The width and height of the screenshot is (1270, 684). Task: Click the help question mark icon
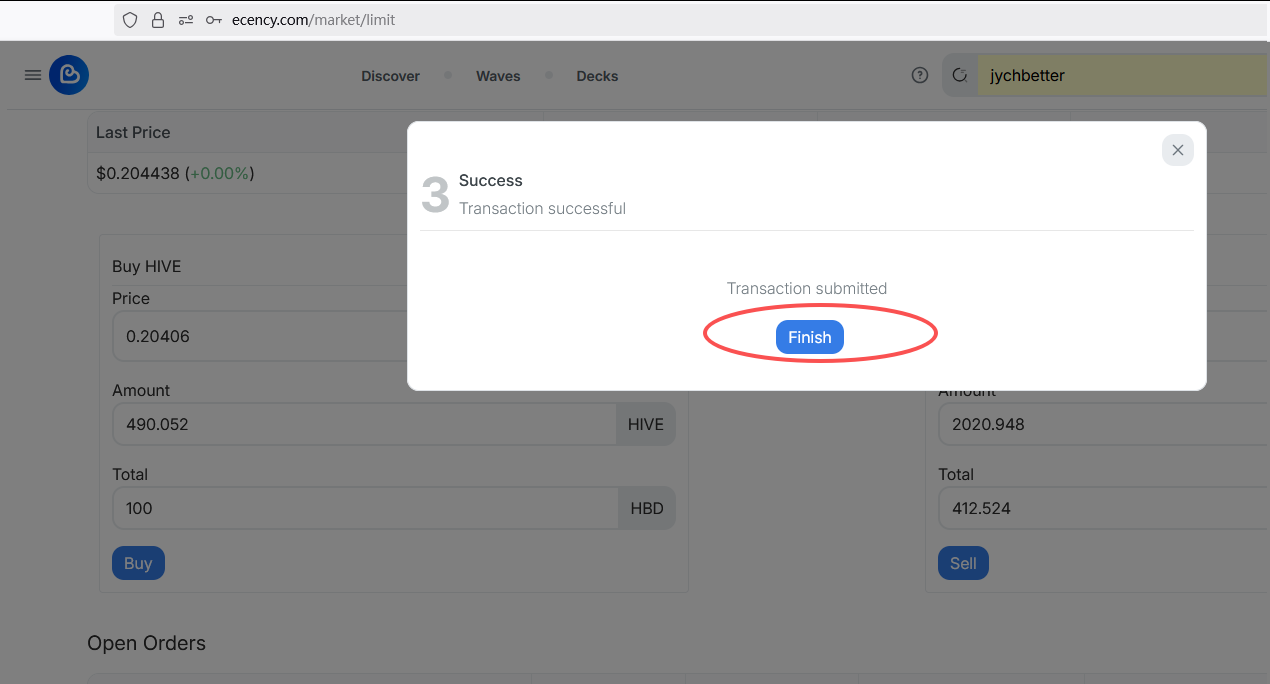tap(920, 75)
